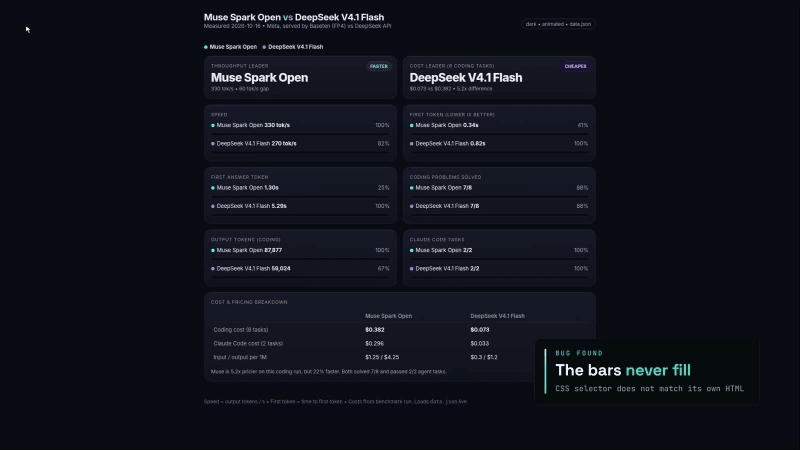Click the Muse Spark Open table column header
This screenshot has width=800, height=450.
tap(388, 316)
